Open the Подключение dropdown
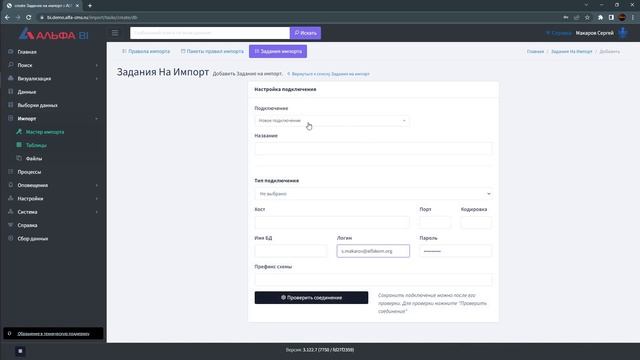The height and width of the screenshot is (360, 640). click(x=332, y=121)
